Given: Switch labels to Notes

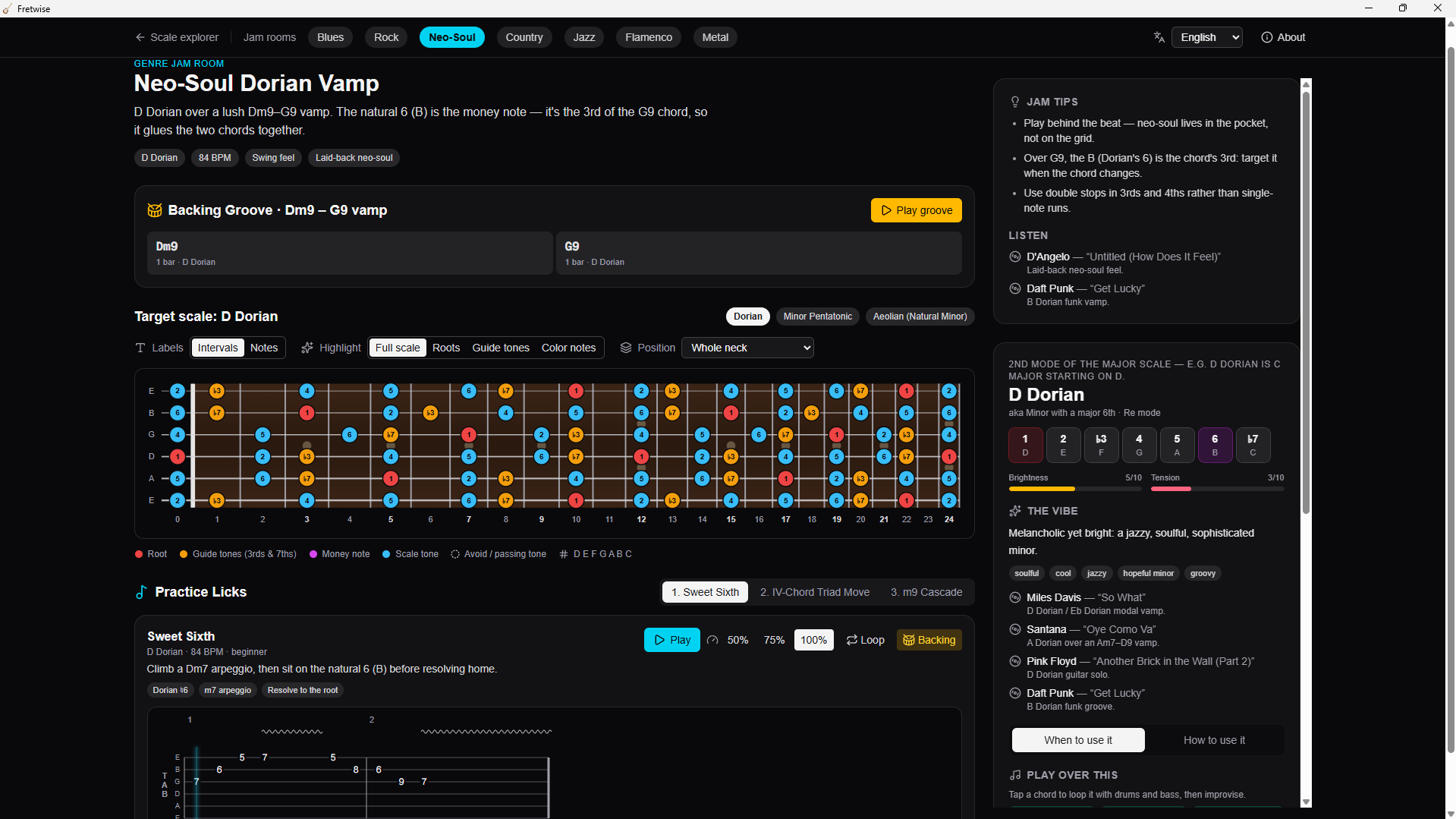Looking at the screenshot, I should tap(264, 348).
